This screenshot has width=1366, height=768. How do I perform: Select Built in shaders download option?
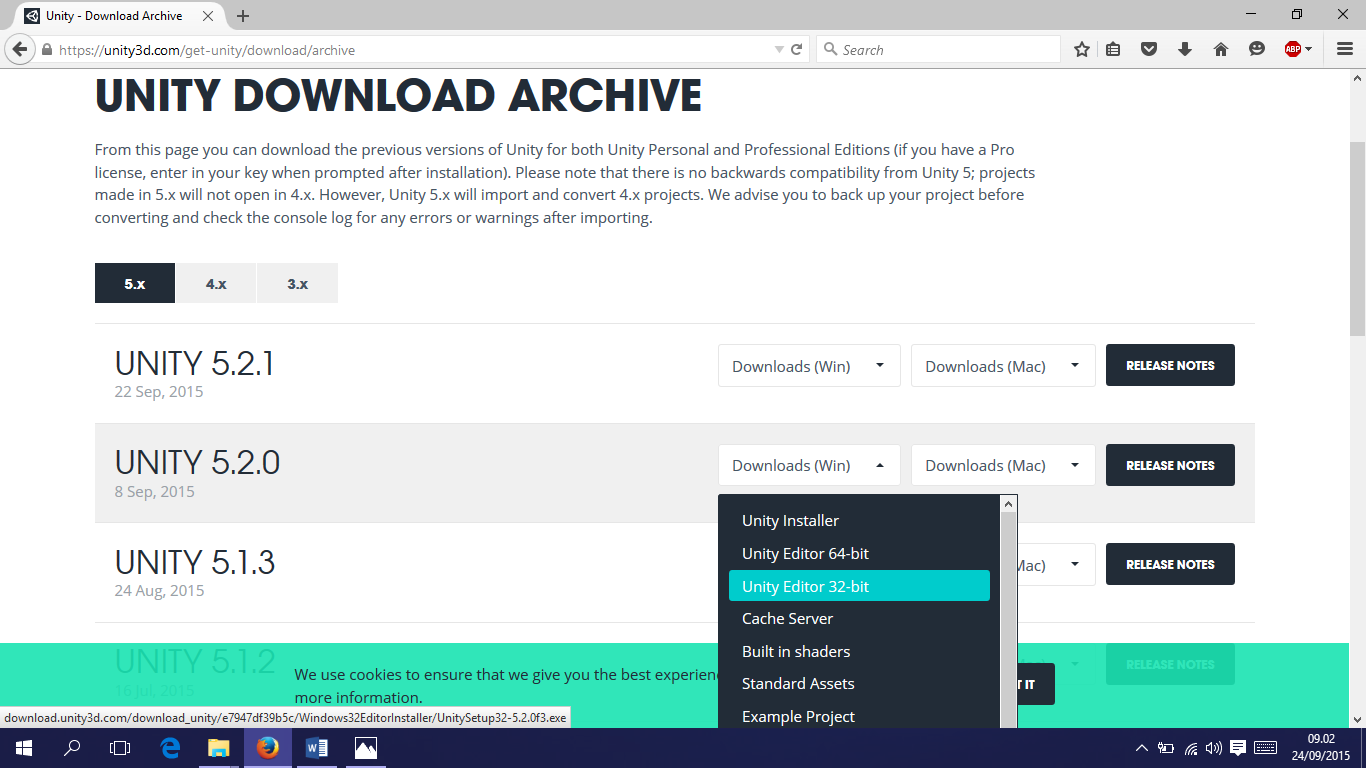(859, 651)
